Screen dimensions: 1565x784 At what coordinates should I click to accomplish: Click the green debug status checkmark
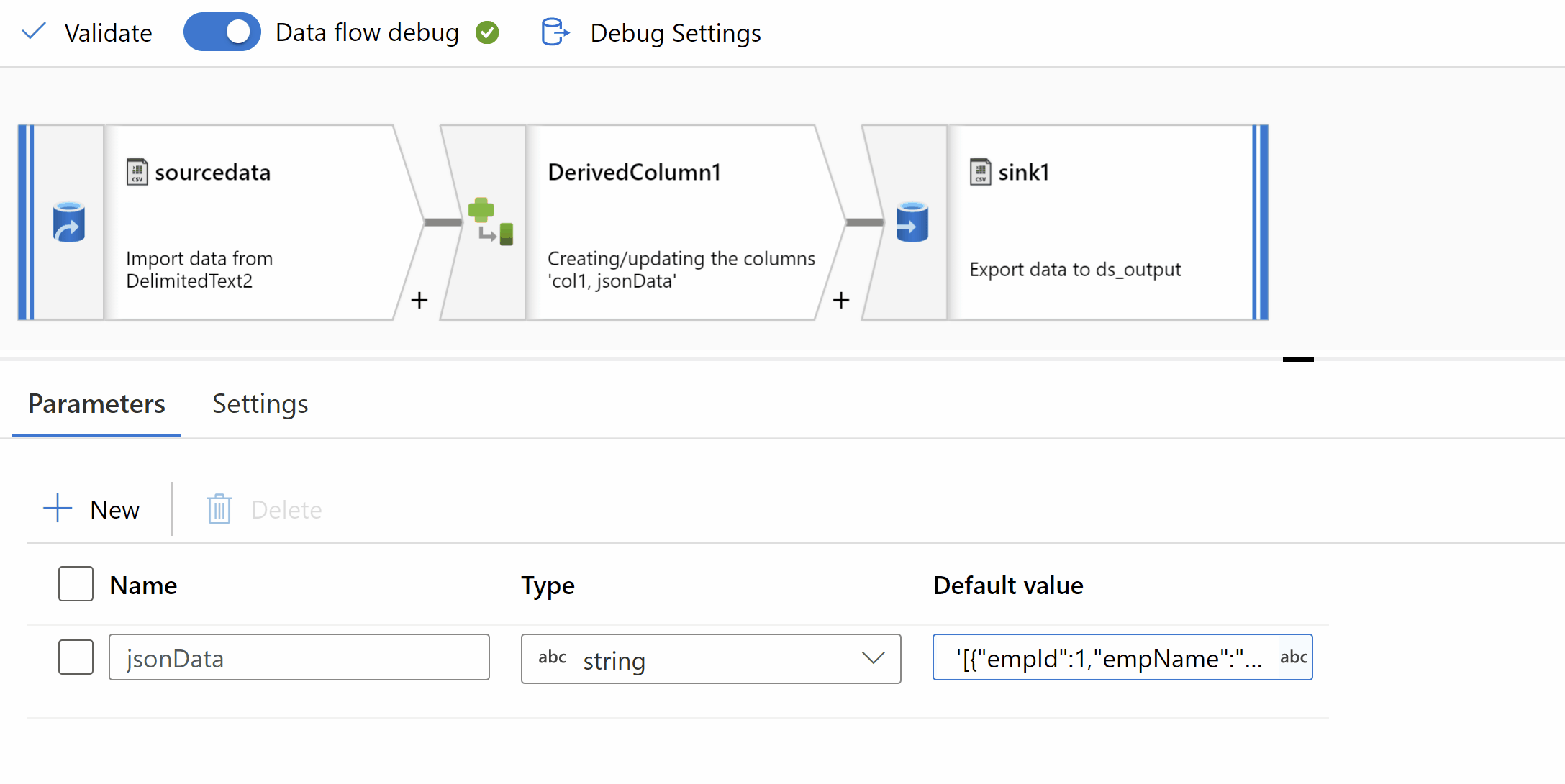(487, 32)
